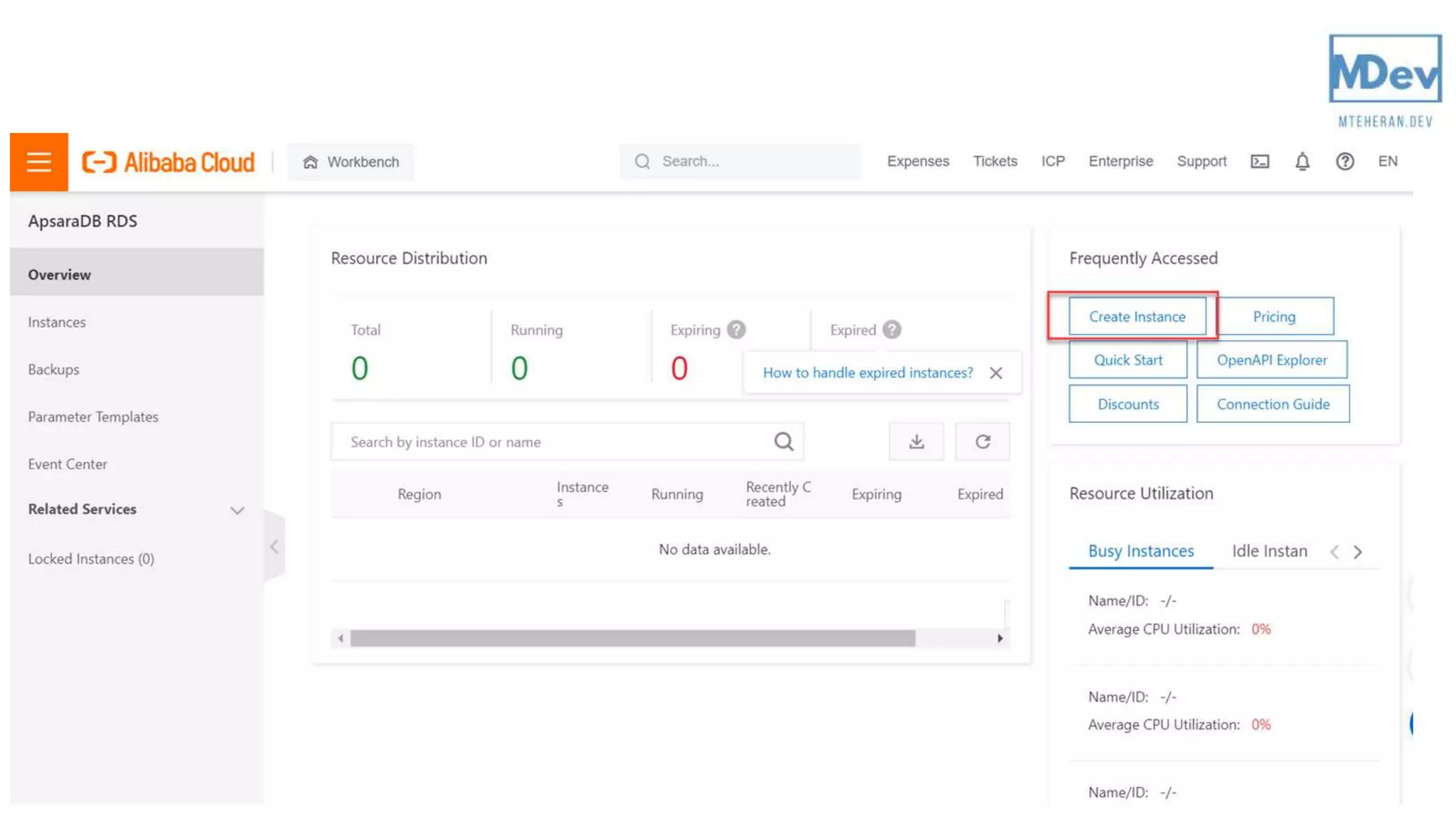Click the table scrollbar right arrow

1000,638
